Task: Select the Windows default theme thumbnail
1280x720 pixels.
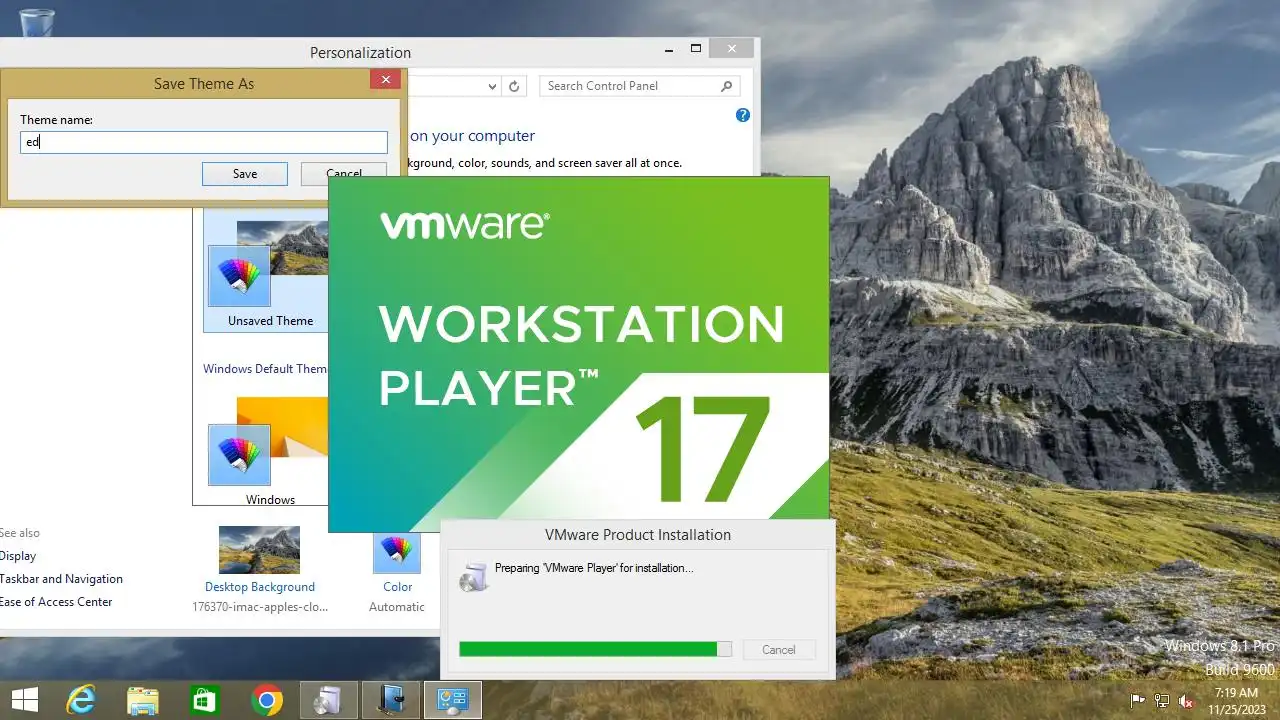Action: click(x=268, y=442)
